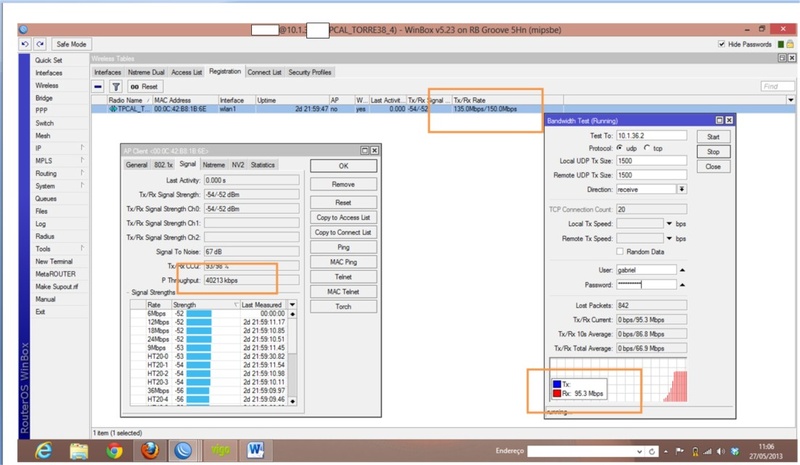Viewport: 800px width, 465px height.
Task: Click the Find search field
Action: 778,87
